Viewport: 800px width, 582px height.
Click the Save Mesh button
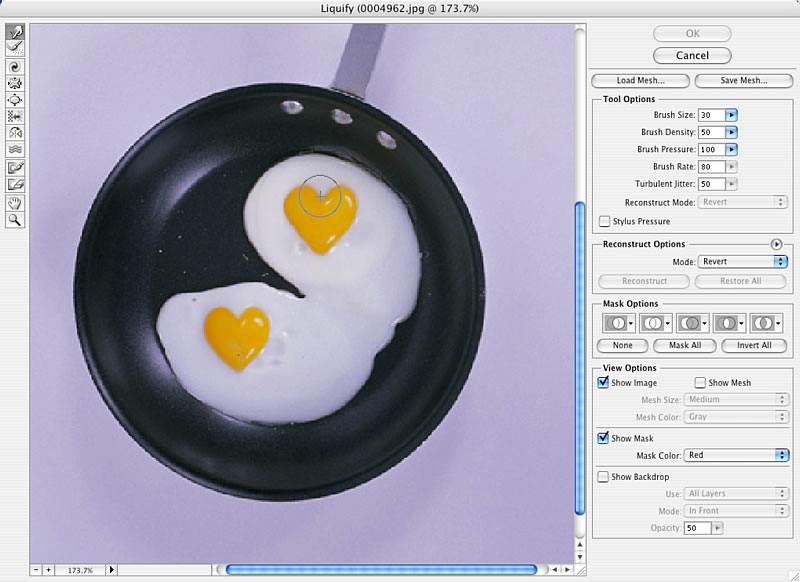click(744, 81)
